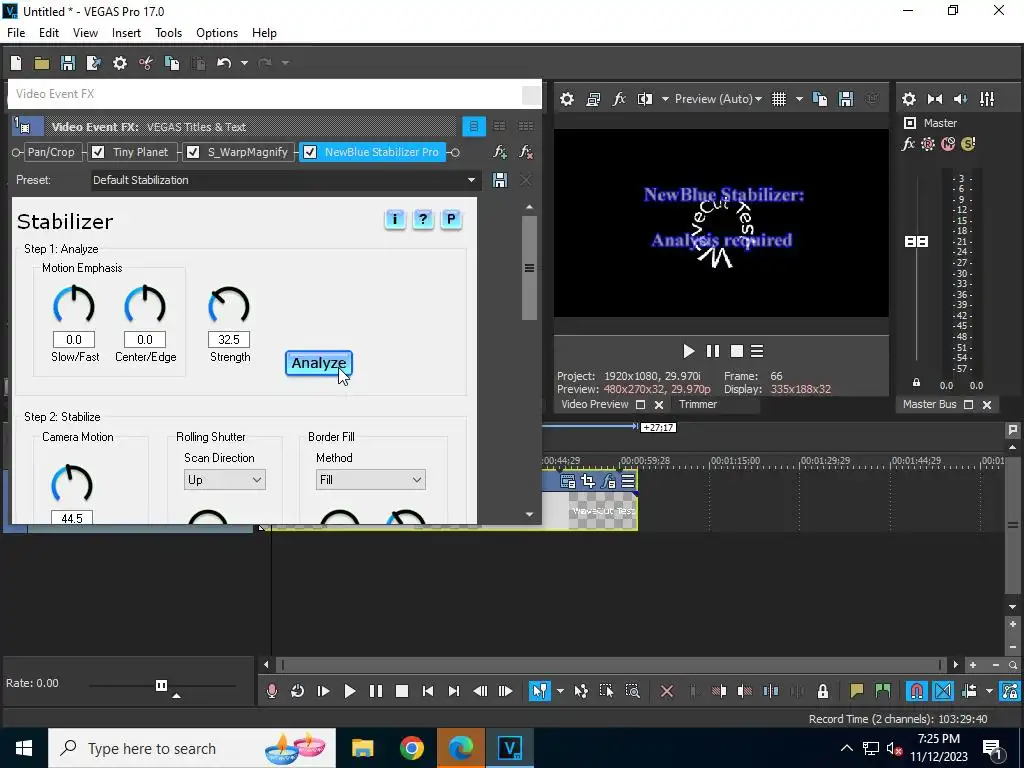Expand the Preset dropdown list
The height and width of the screenshot is (768, 1024).
click(471, 180)
